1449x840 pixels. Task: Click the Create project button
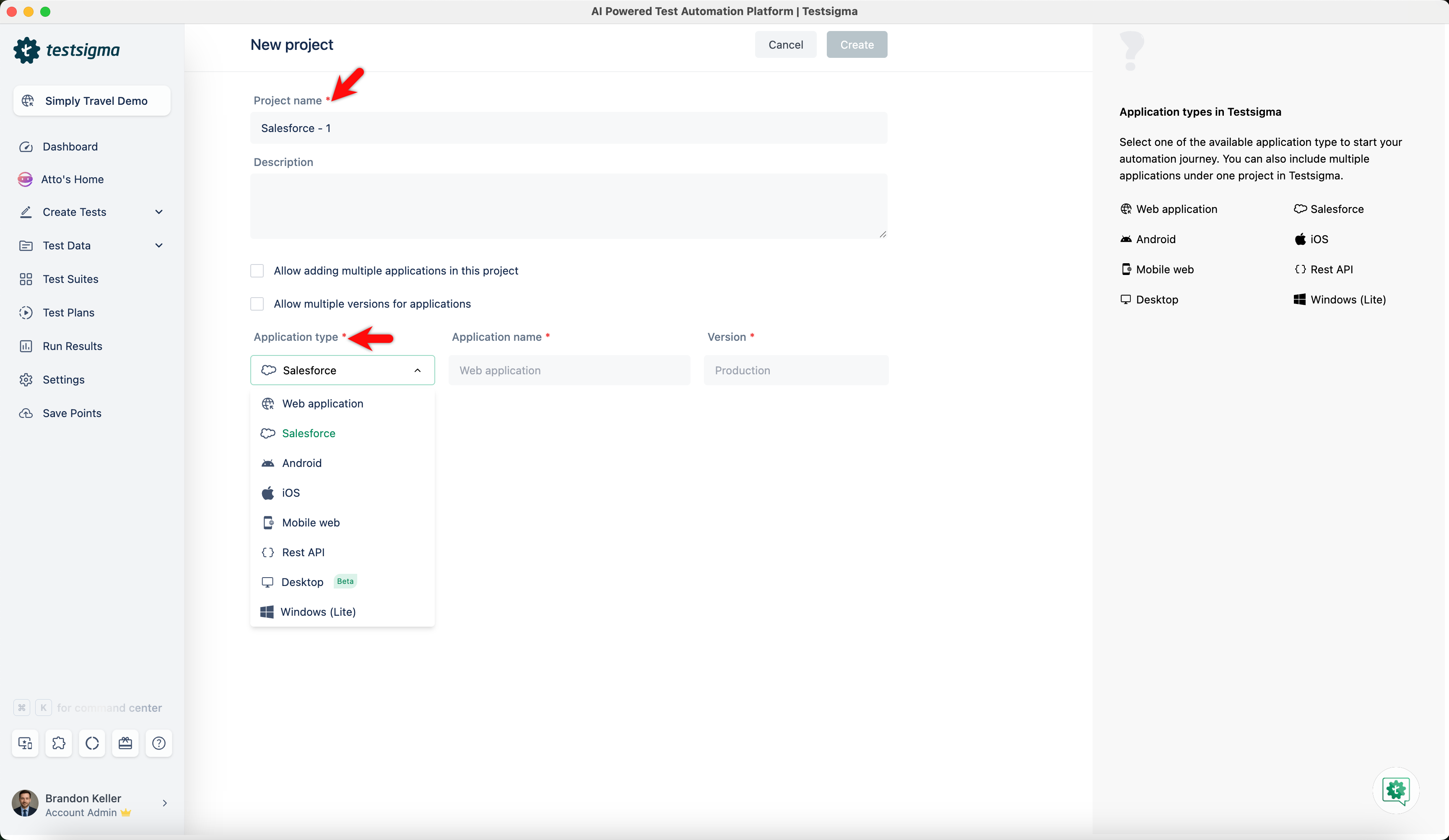(856, 45)
